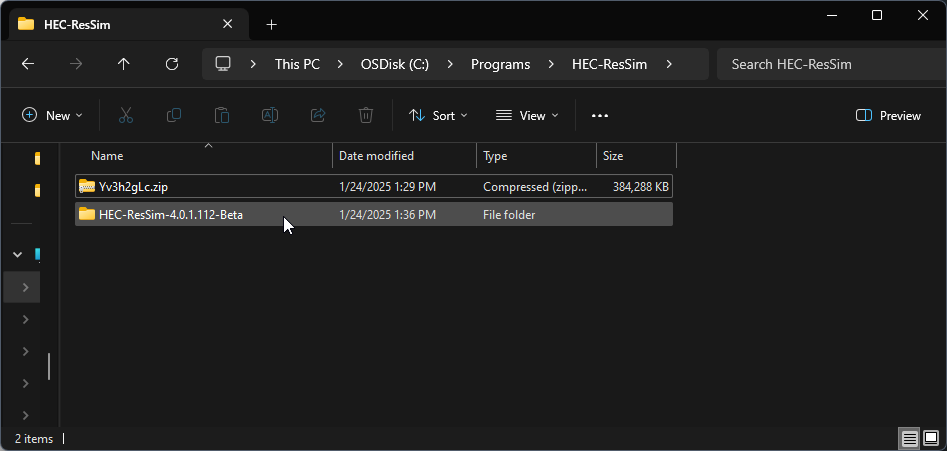Go back with the left arrow
Image resolution: width=947 pixels, height=451 pixels.
(x=28, y=64)
